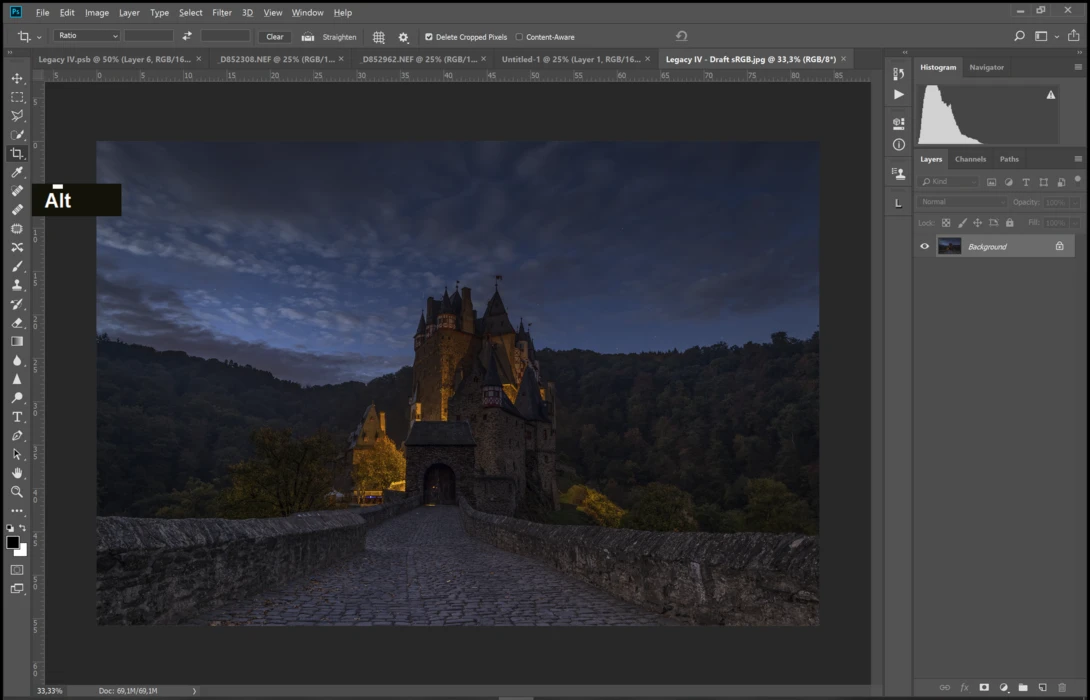Open the Normal blend mode dropdown
Viewport: 1090px width, 700px height.
tap(961, 202)
